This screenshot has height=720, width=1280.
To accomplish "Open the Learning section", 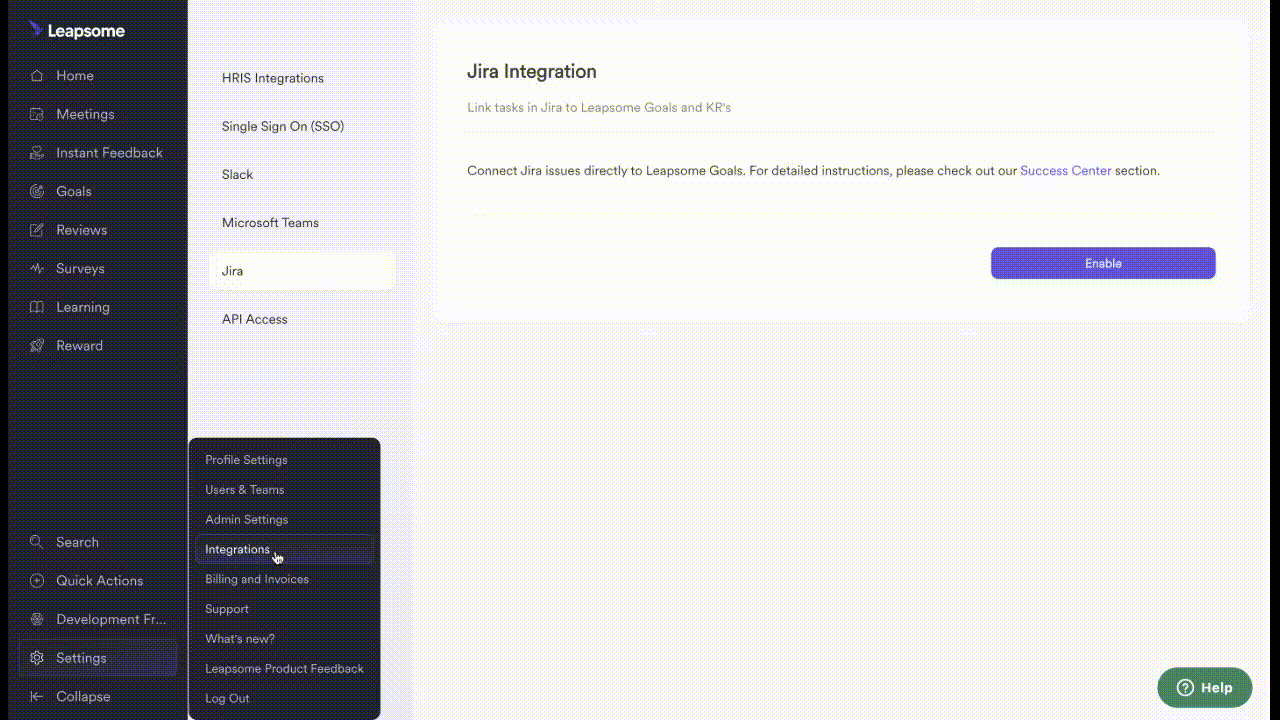I will coord(83,307).
